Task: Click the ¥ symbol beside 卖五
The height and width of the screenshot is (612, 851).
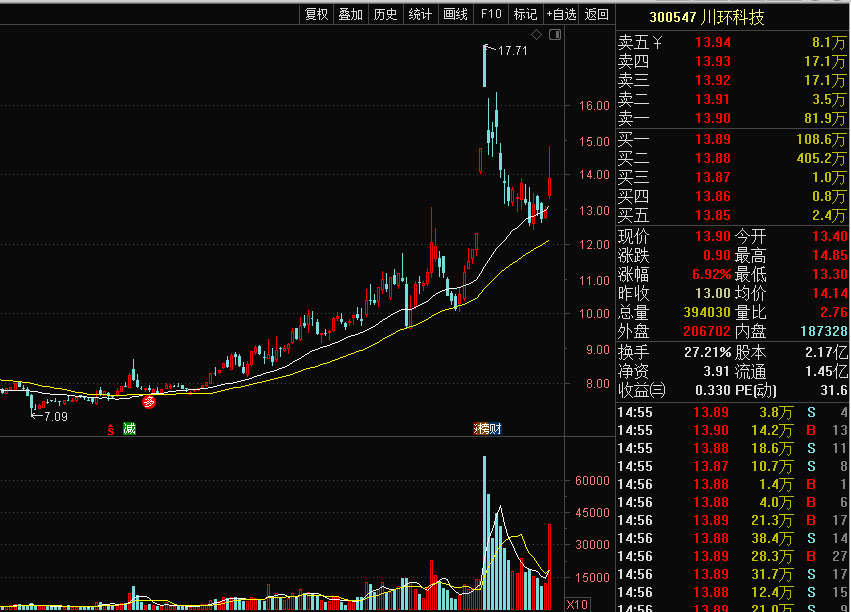Action: [x=657, y=42]
